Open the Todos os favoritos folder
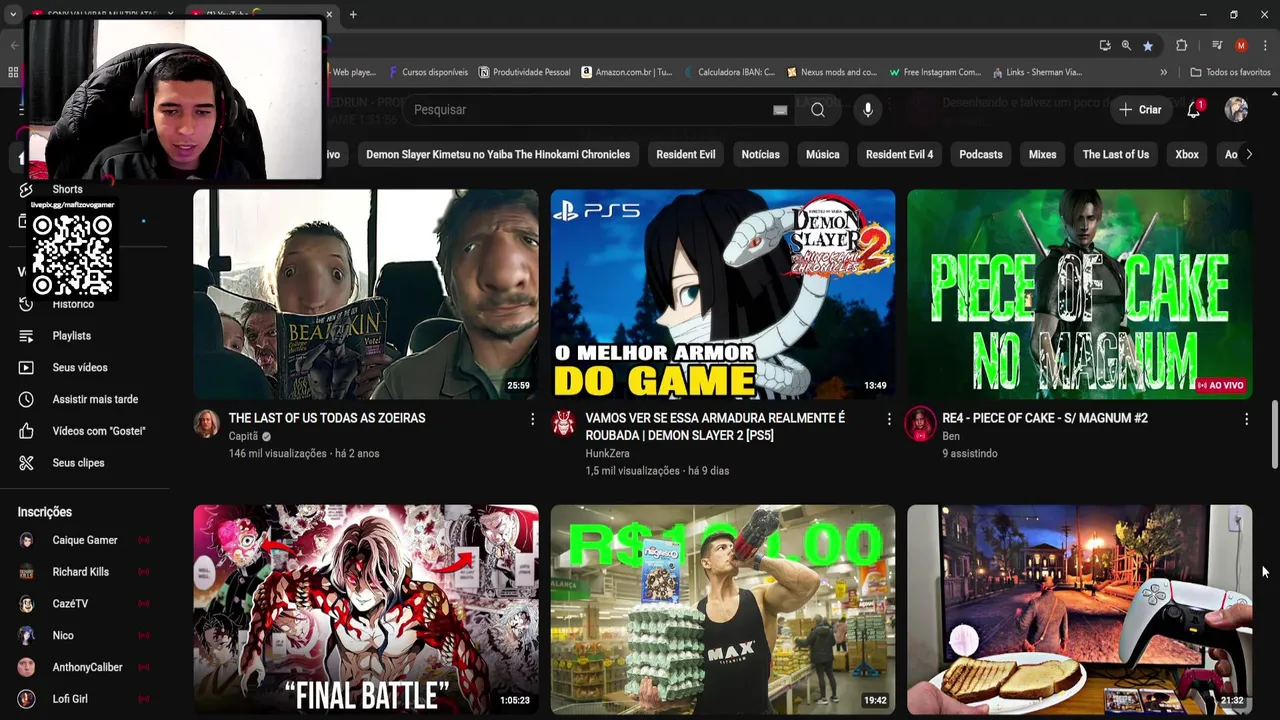Image resolution: width=1280 pixels, height=720 pixels. coord(1230,72)
